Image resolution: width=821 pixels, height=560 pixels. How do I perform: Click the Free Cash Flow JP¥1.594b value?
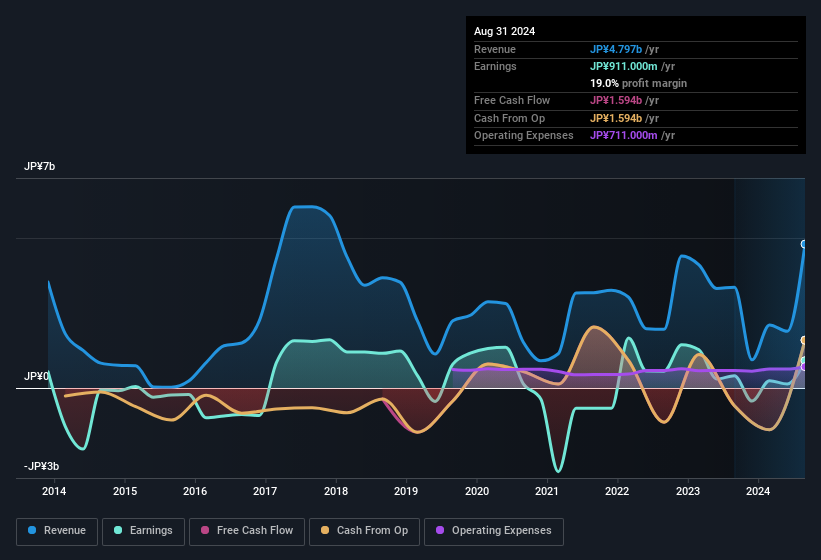(616, 100)
